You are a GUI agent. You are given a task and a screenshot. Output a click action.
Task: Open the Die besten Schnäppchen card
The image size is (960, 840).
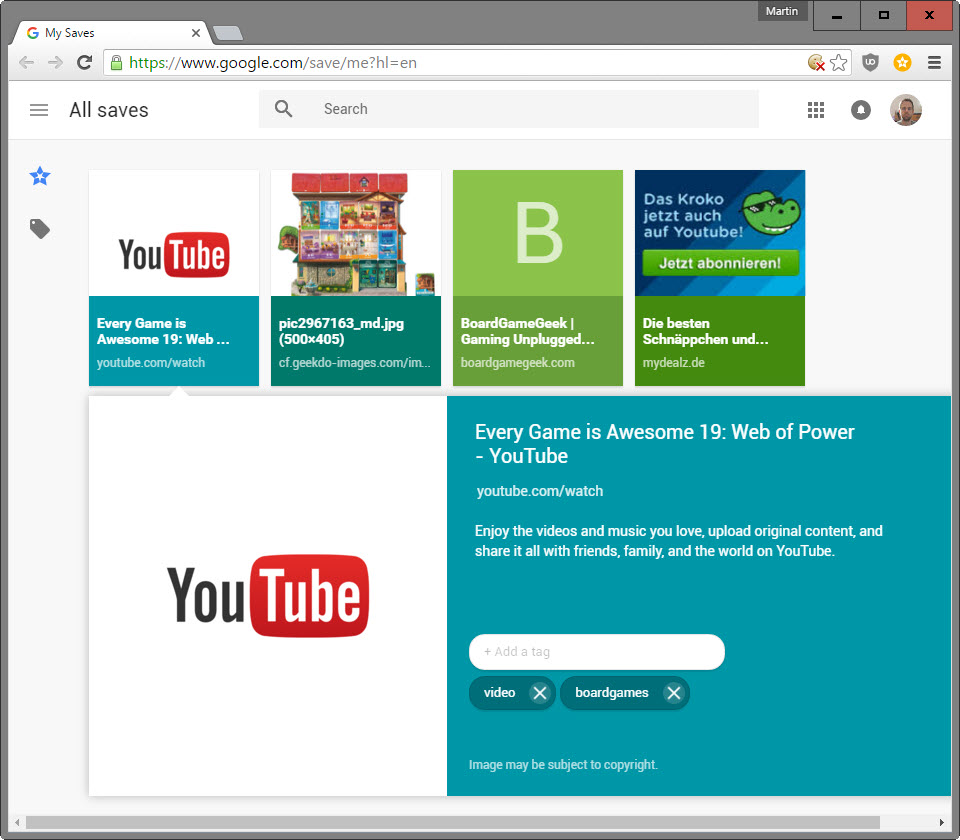(x=720, y=278)
